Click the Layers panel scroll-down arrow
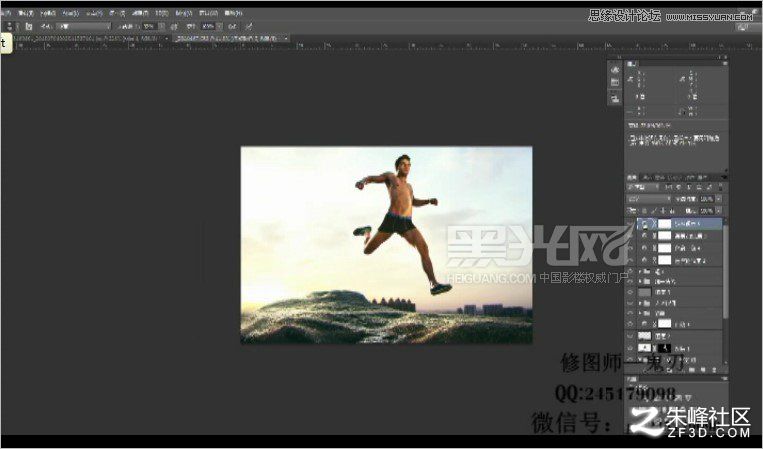The height and width of the screenshot is (449, 763). [726, 362]
